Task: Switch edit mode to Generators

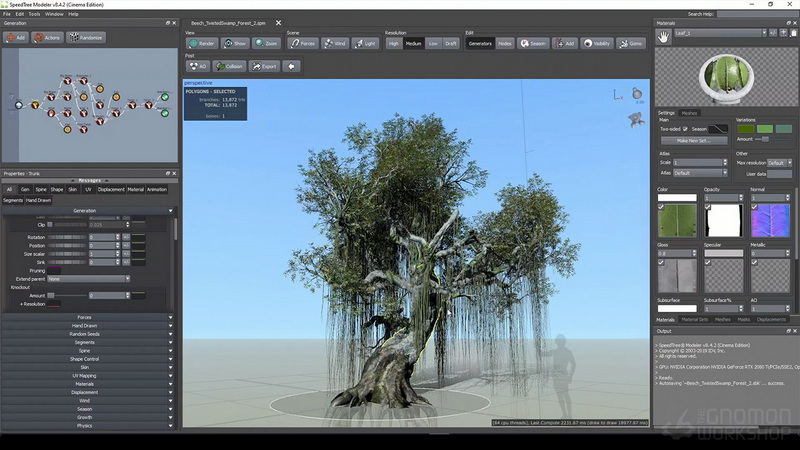Action: [x=480, y=43]
